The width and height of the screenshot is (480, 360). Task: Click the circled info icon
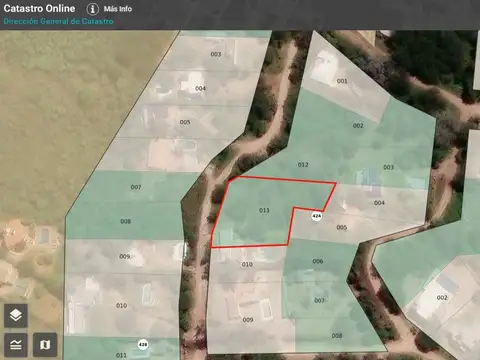pyautogui.click(x=92, y=9)
